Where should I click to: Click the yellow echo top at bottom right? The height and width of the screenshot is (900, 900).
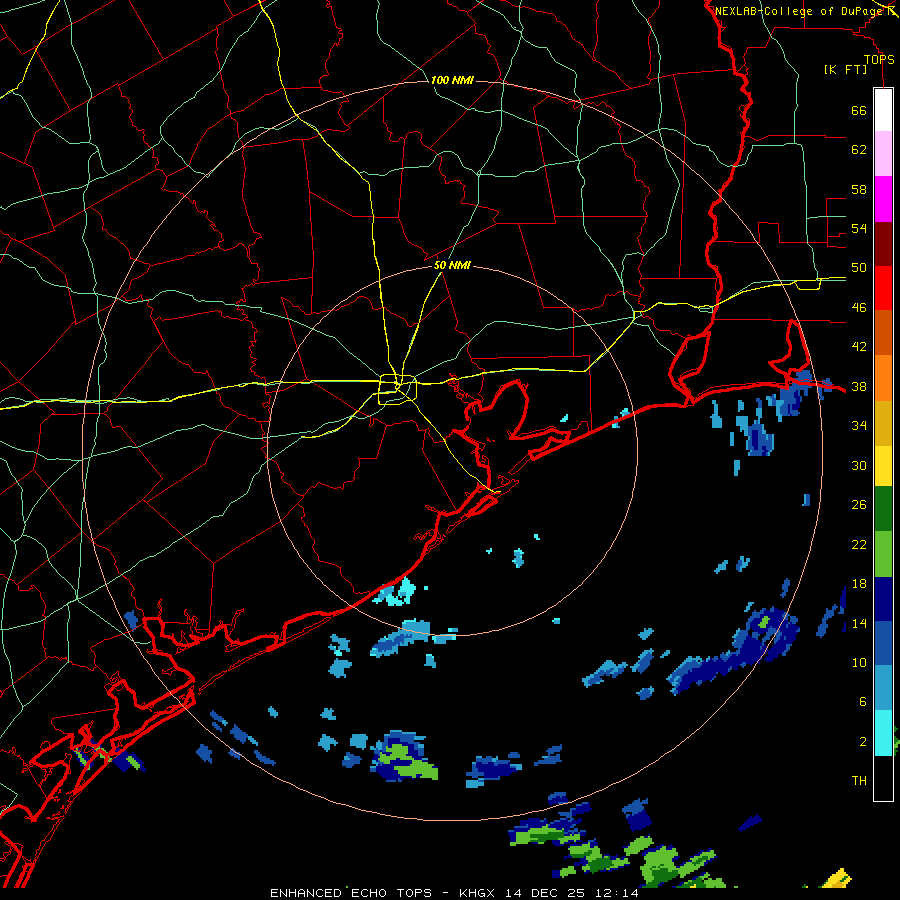point(837,879)
